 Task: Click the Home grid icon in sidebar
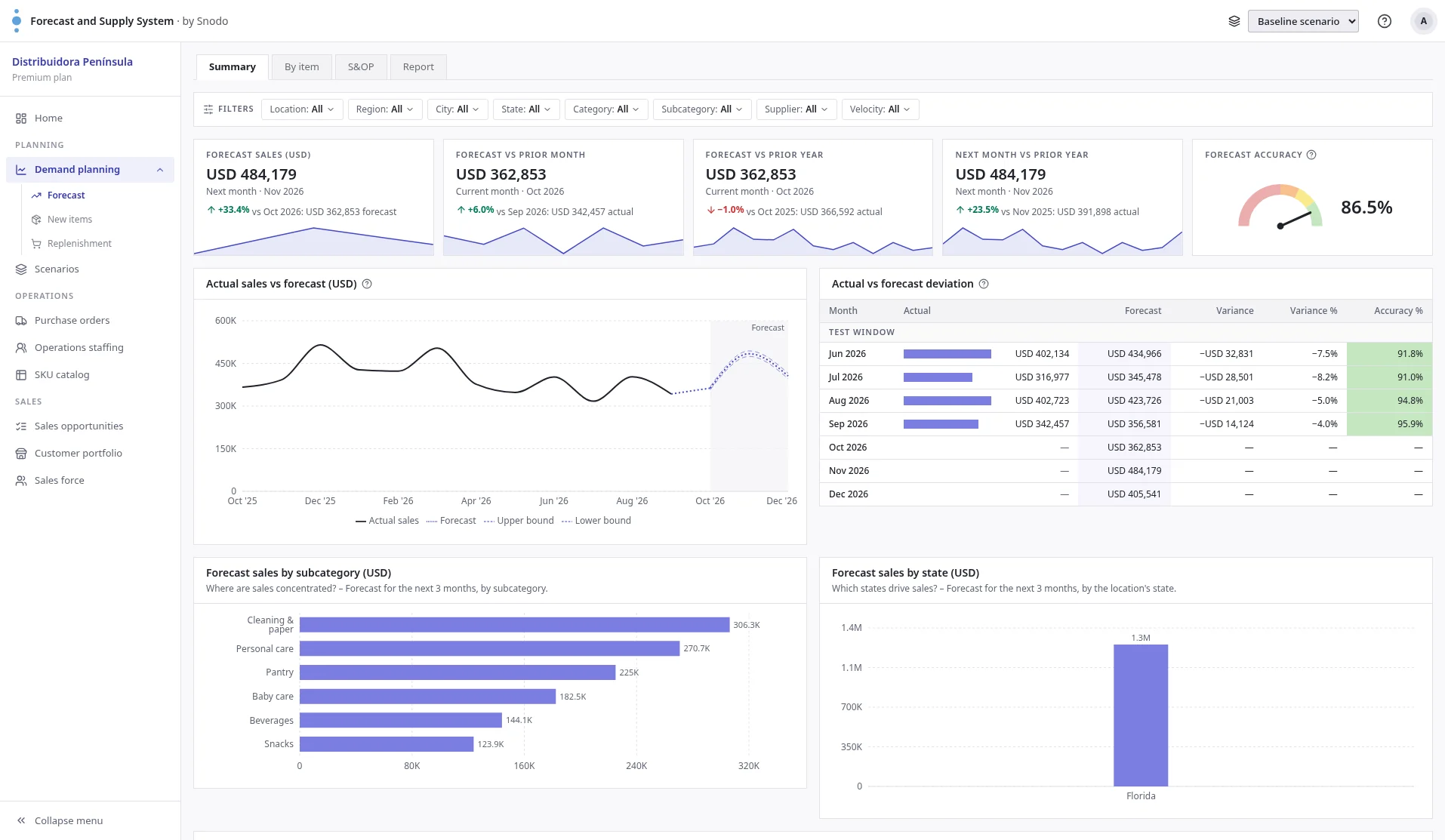[21, 118]
